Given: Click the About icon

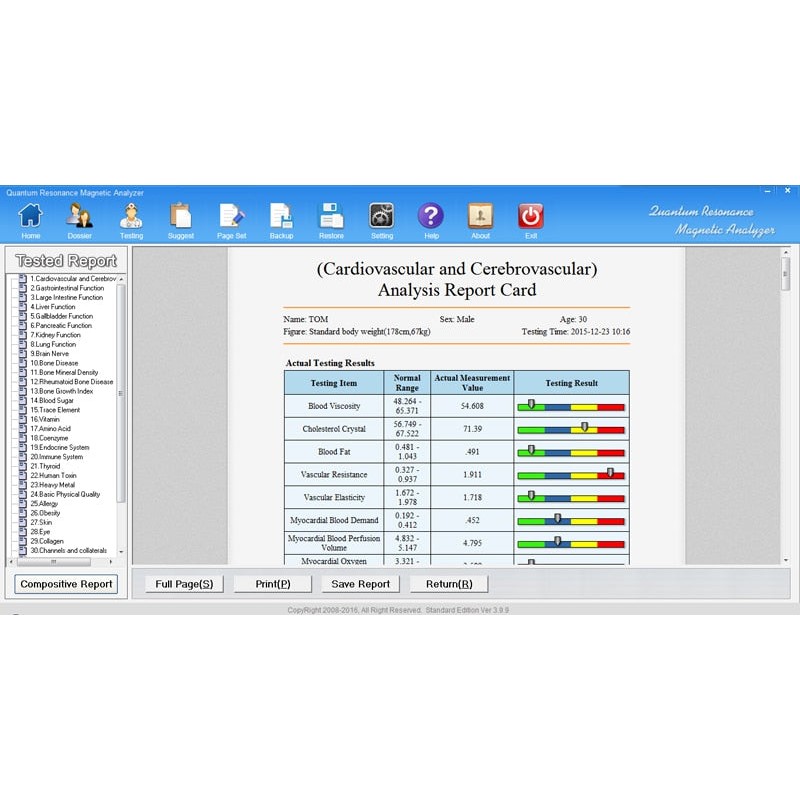Looking at the screenshot, I should tap(481, 216).
